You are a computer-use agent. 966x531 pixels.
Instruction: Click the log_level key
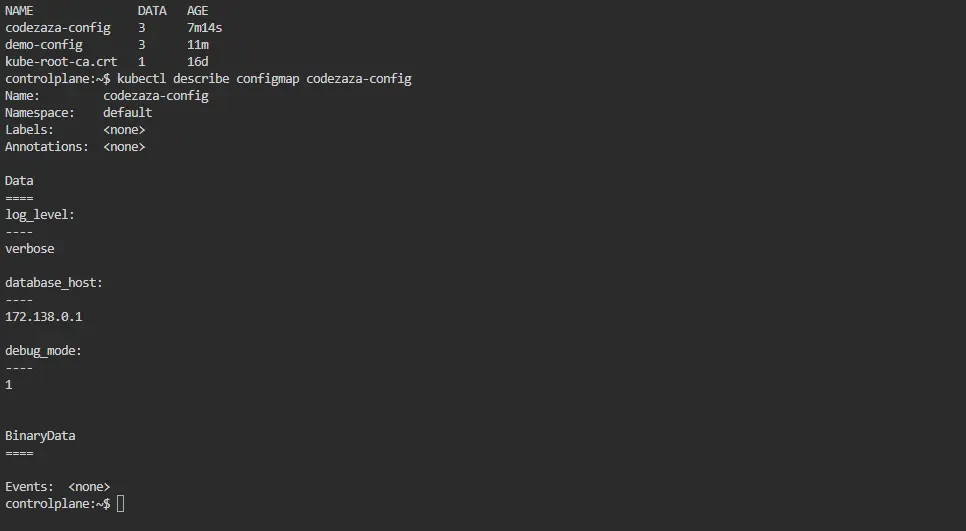[40, 215]
